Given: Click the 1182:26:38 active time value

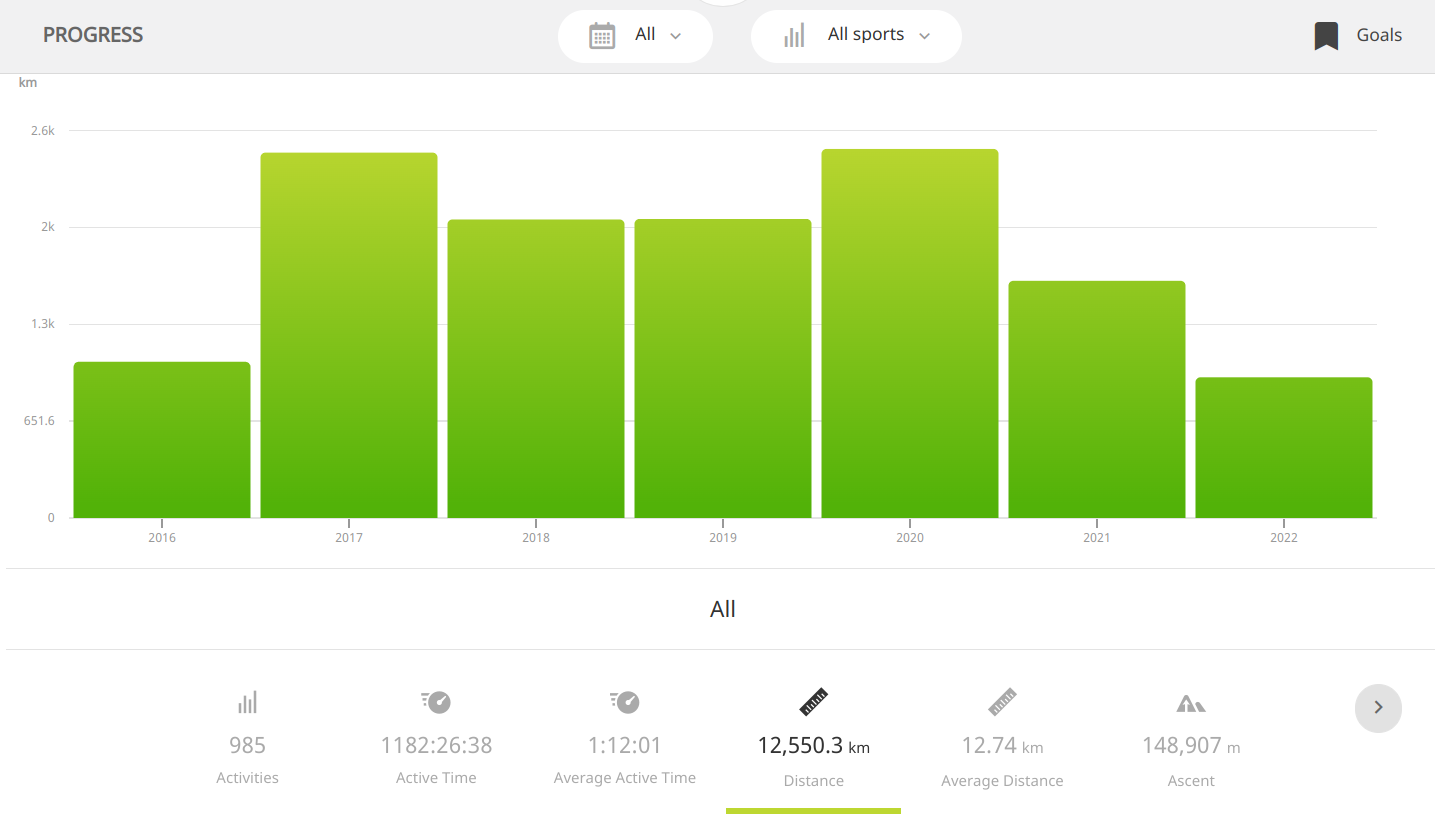Looking at the screenshot, I should tap(436, 745).
